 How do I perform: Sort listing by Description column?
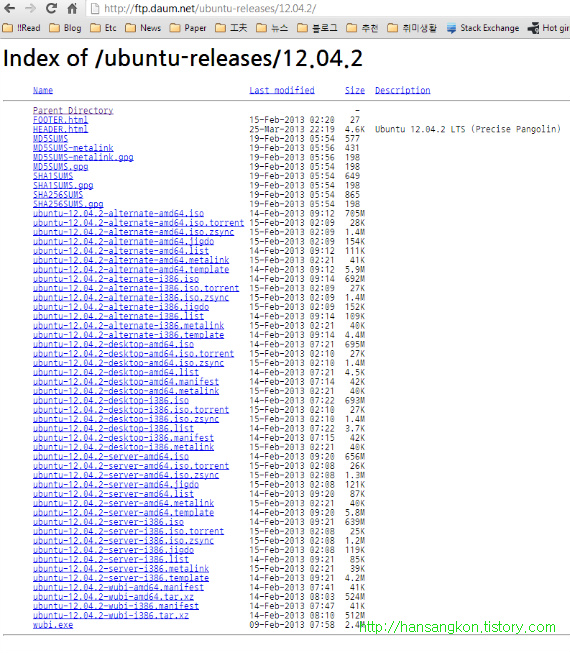(x=403, y=90)
